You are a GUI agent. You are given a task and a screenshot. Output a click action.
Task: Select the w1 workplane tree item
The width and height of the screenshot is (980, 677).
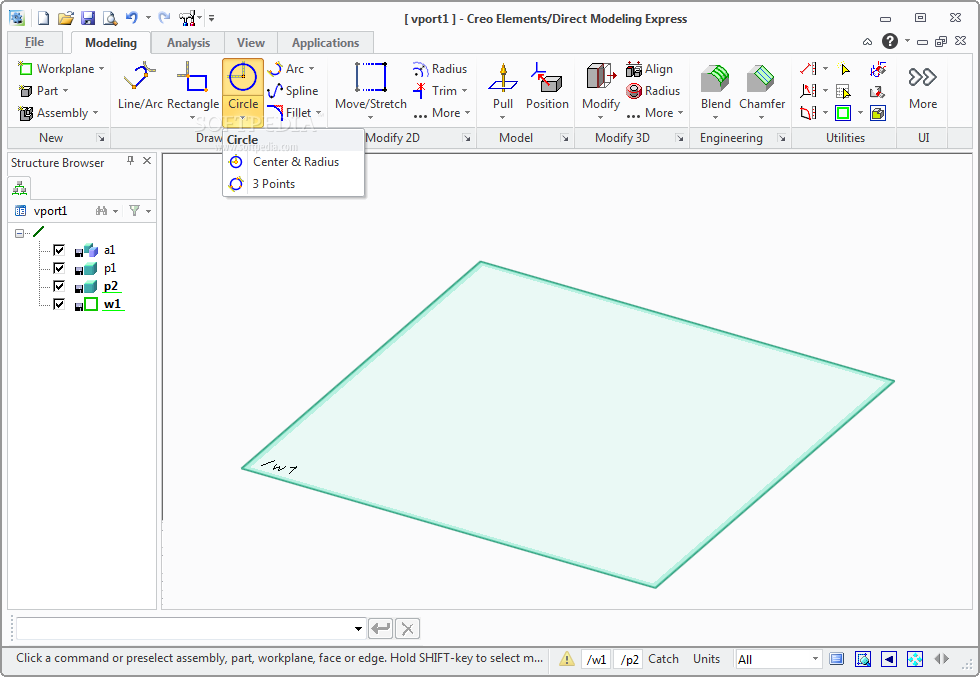coord(112,304)
